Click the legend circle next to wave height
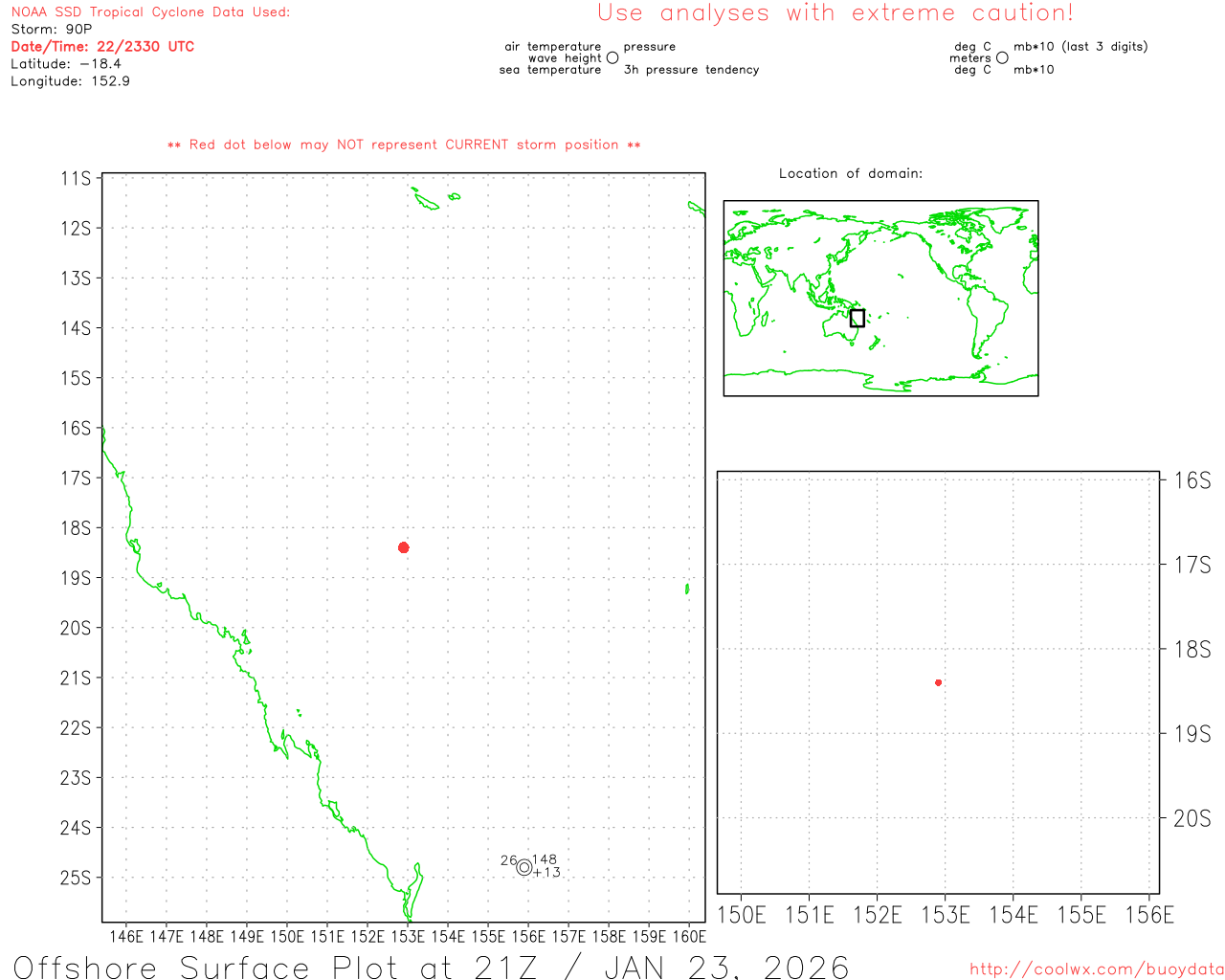This screenshot has height=980, width=1225. [612, 58]
